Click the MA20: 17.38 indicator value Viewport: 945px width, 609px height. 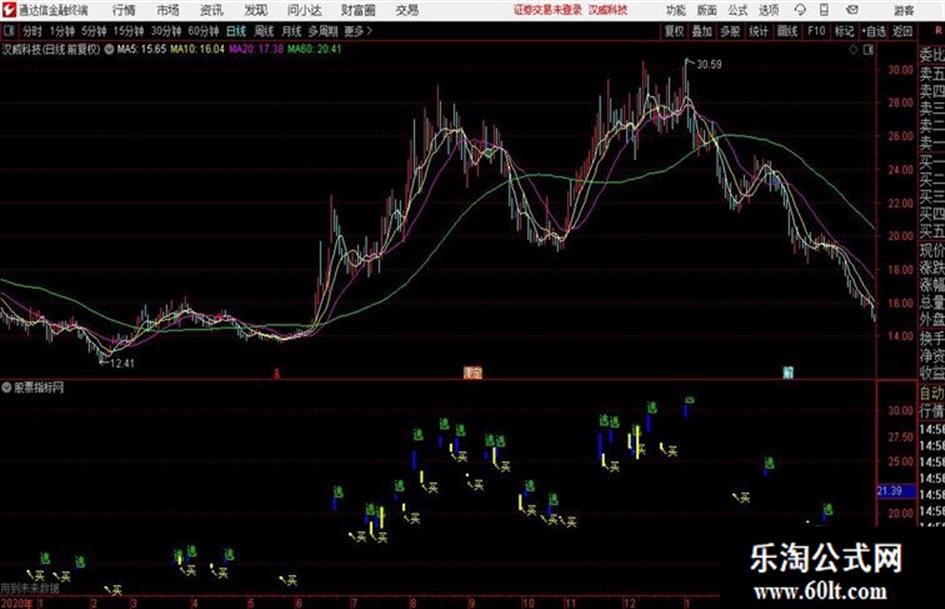click(256, 49)
